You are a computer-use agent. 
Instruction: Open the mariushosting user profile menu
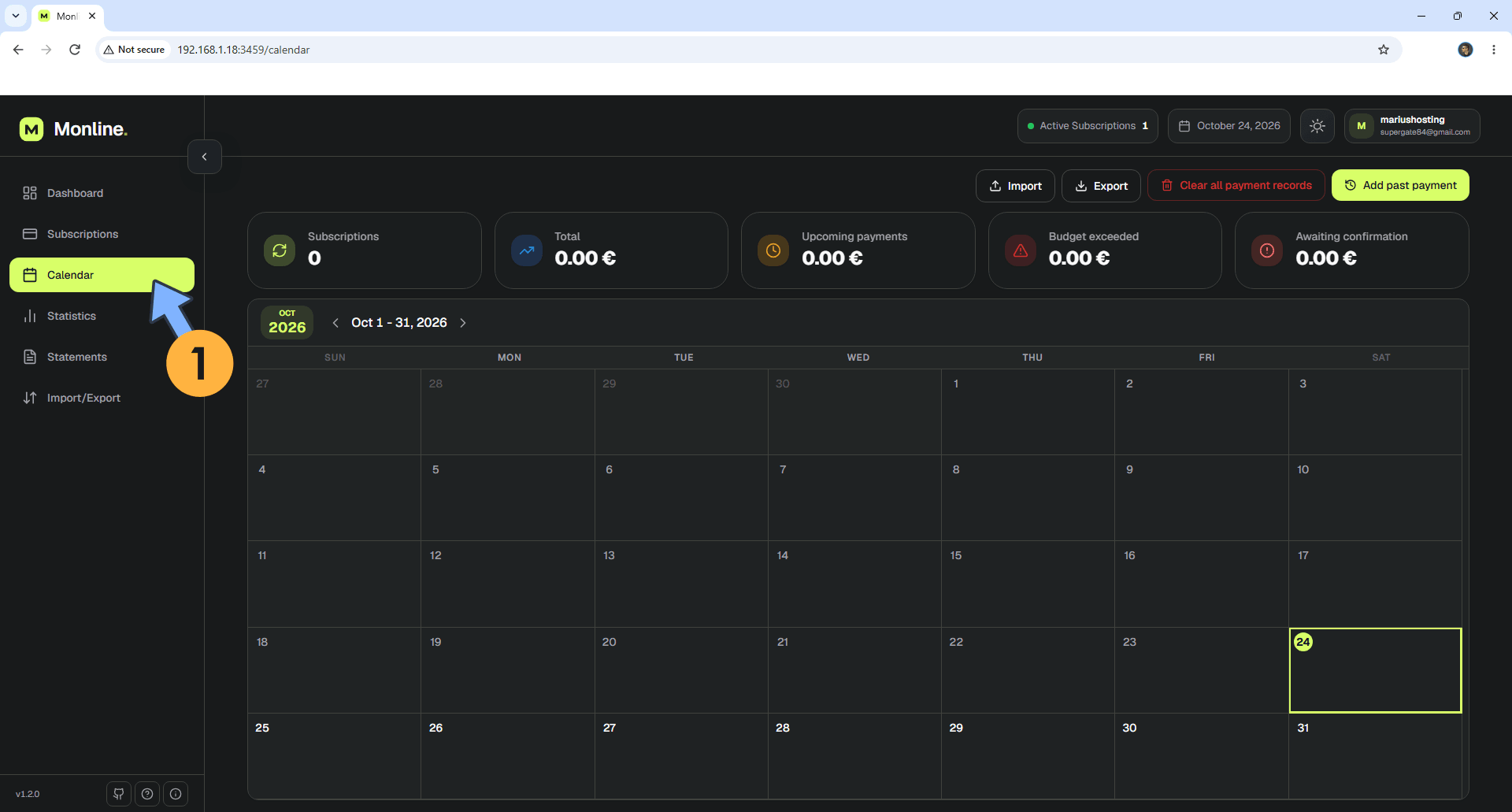coord(1412,126)
